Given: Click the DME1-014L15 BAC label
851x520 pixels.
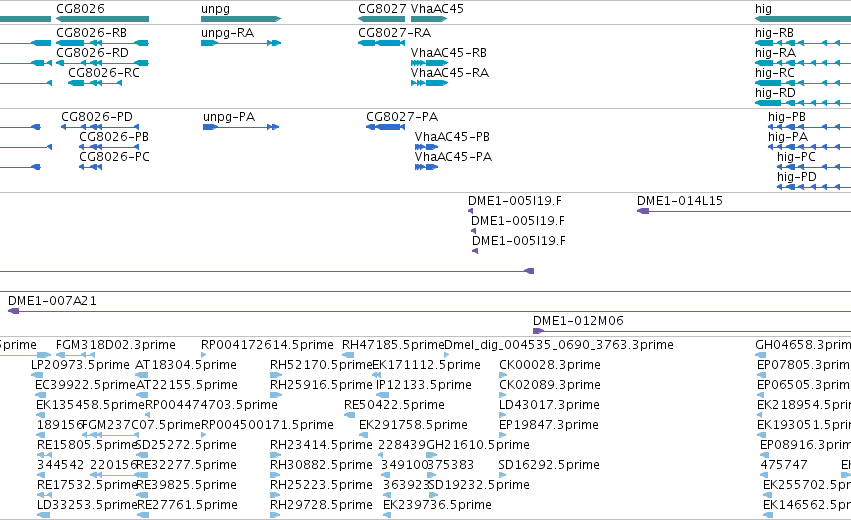Looking at the screenshot, I should click(x=679, y=201).
